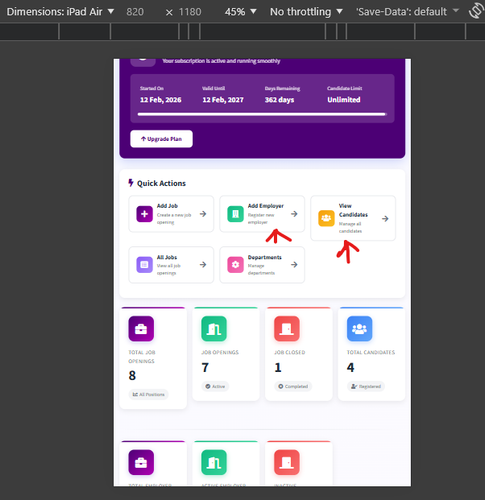Click the pink gear icon for Departments
Image resolution: width=485 pixels, height=500 pixels.
[x=235, y=265]
